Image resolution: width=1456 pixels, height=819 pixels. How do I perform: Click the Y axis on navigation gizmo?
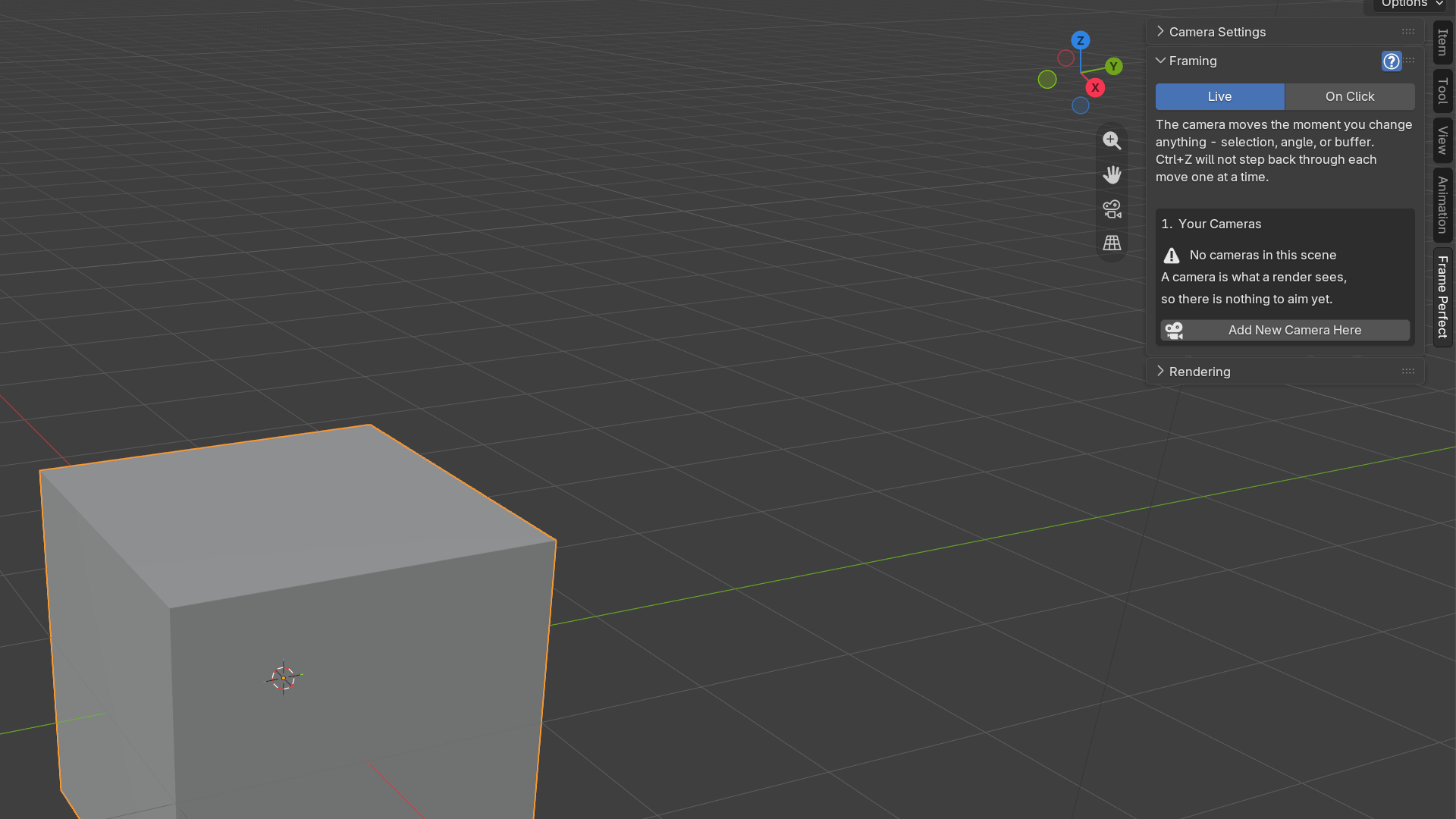[x=1113, y=67]
